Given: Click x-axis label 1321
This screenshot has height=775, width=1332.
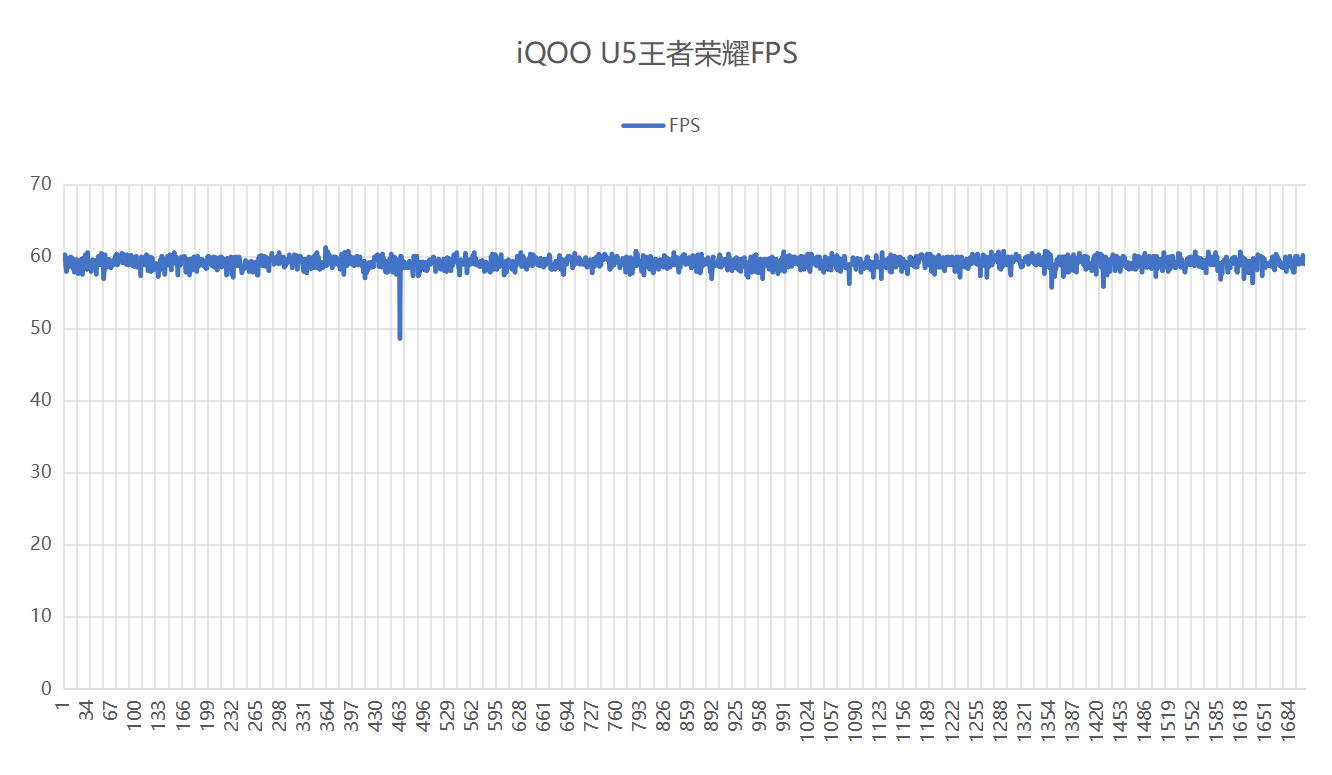Looking at the screenshot, I should tap(1027, 720).
